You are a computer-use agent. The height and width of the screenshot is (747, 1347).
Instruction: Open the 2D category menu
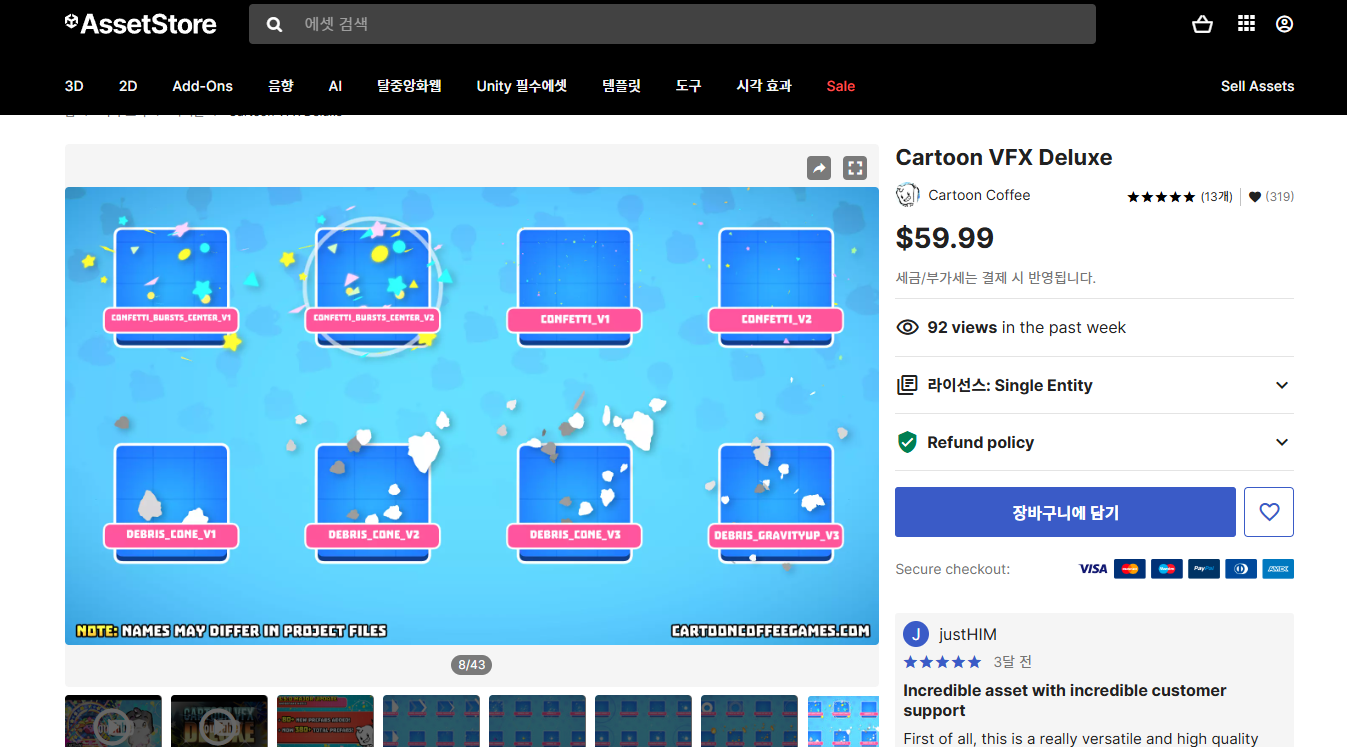(x=128, y=86)
